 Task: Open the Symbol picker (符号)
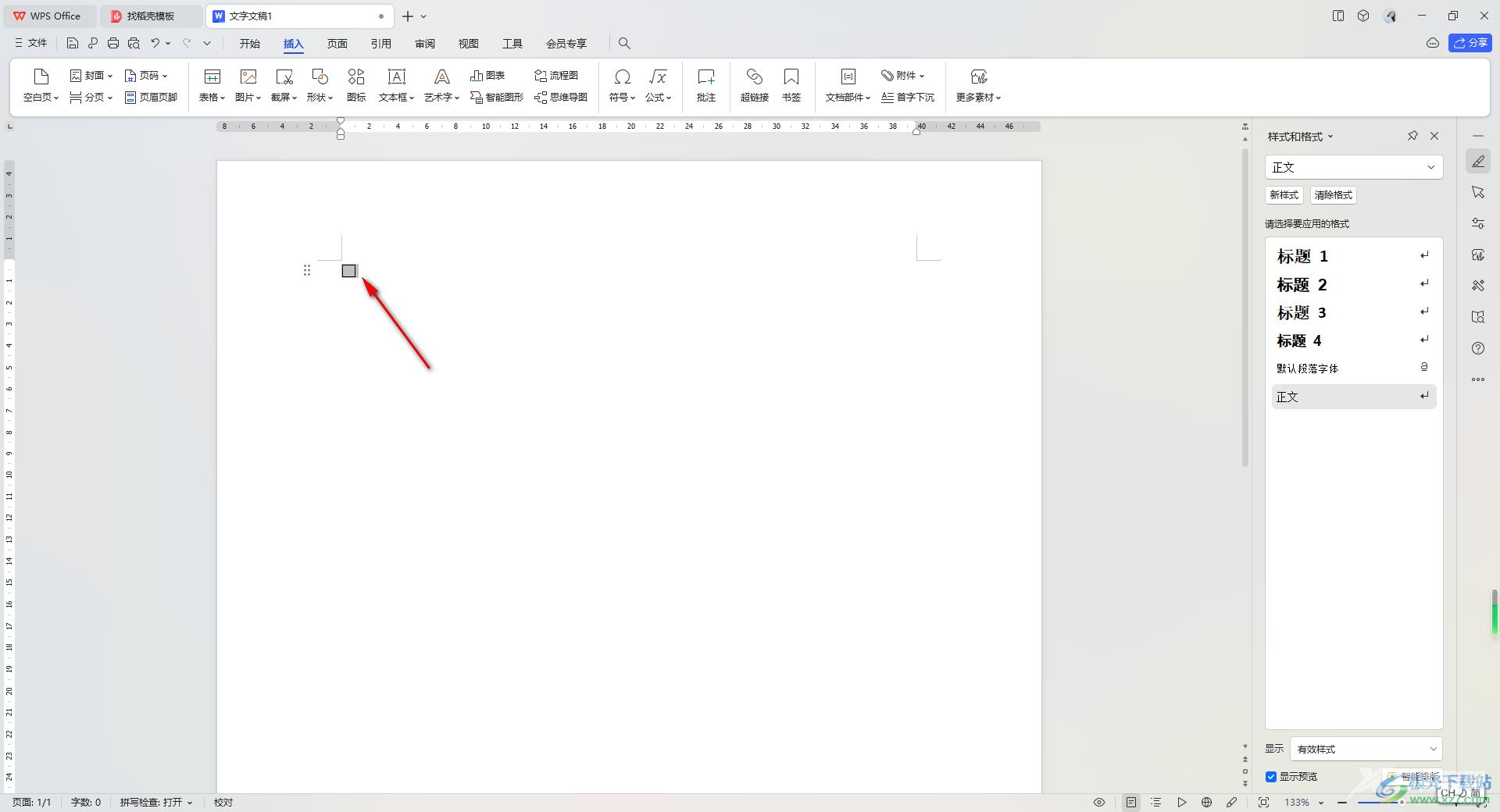(622, 85)
